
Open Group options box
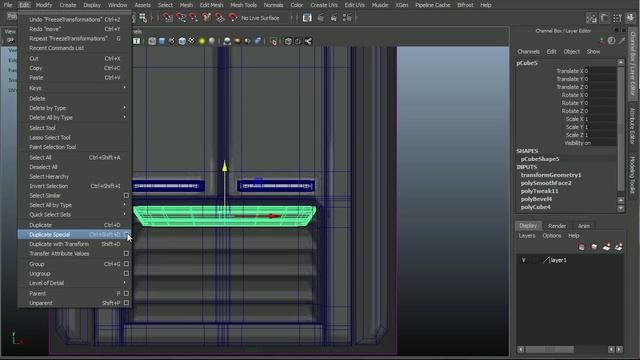[126, 264]
